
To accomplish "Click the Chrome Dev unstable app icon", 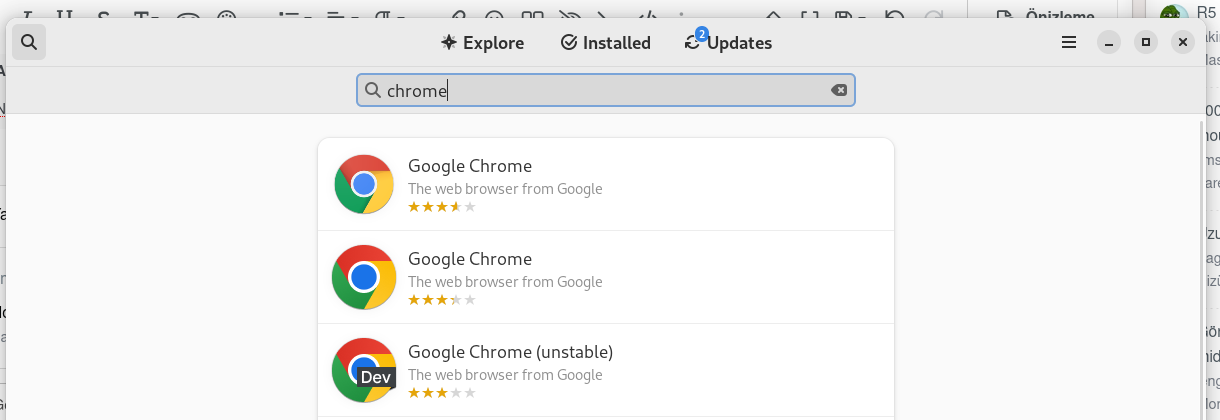I will click(x=364, y=370).
